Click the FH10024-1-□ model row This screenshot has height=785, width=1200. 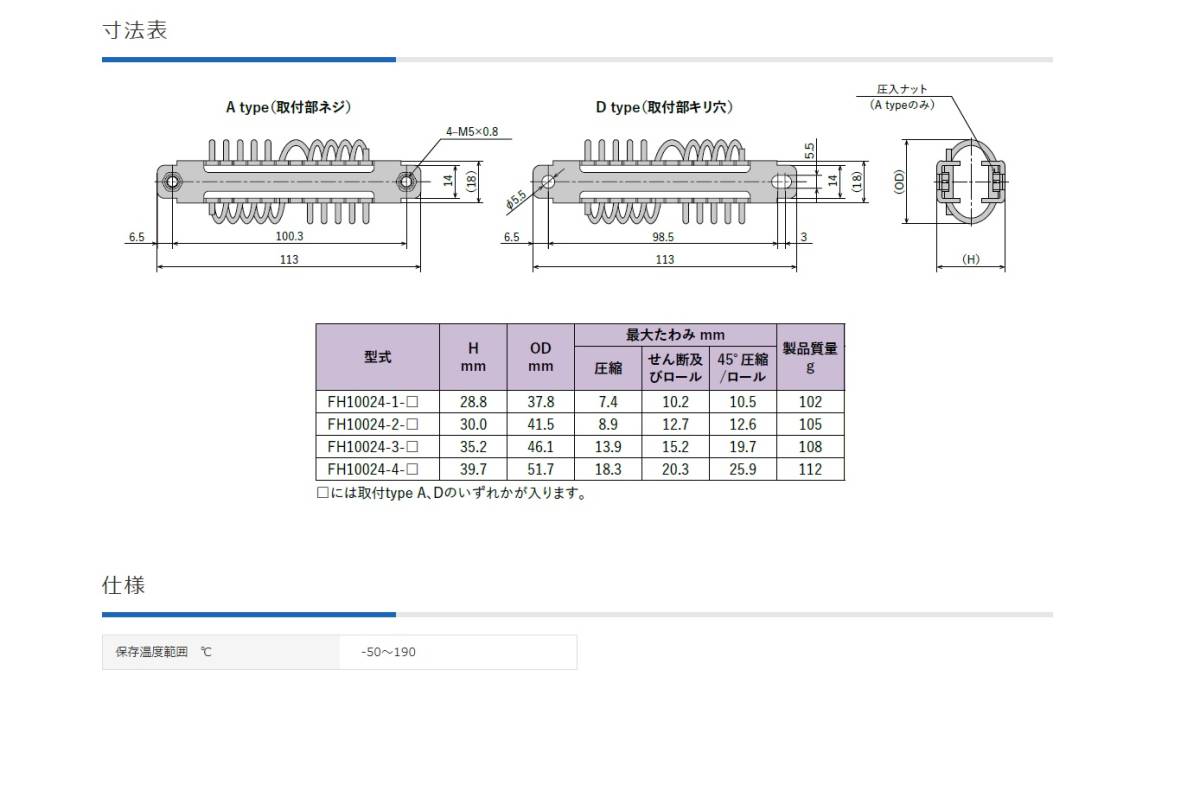coord(580,402)
